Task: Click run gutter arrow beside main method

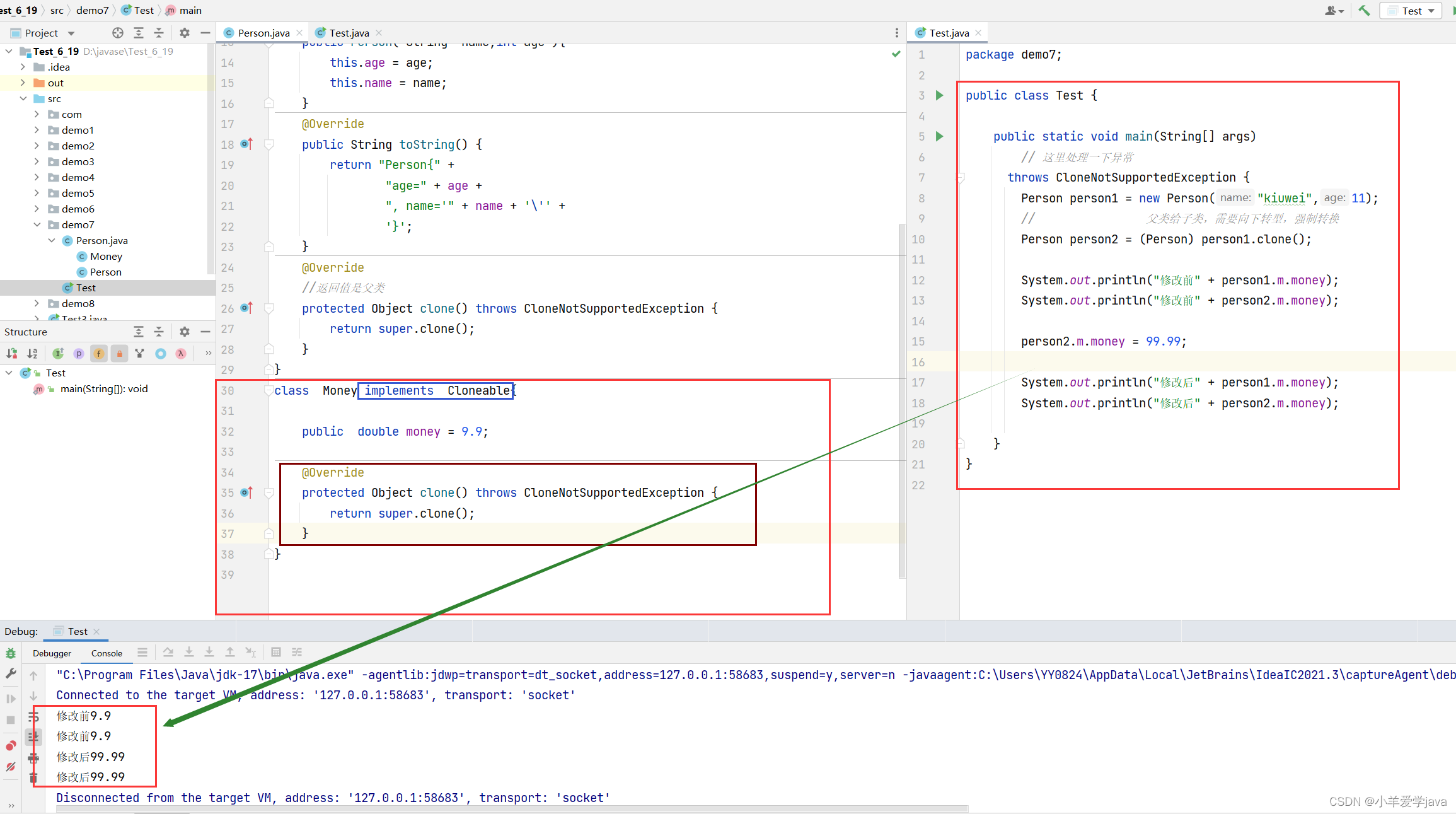Action: pos(939,136)
